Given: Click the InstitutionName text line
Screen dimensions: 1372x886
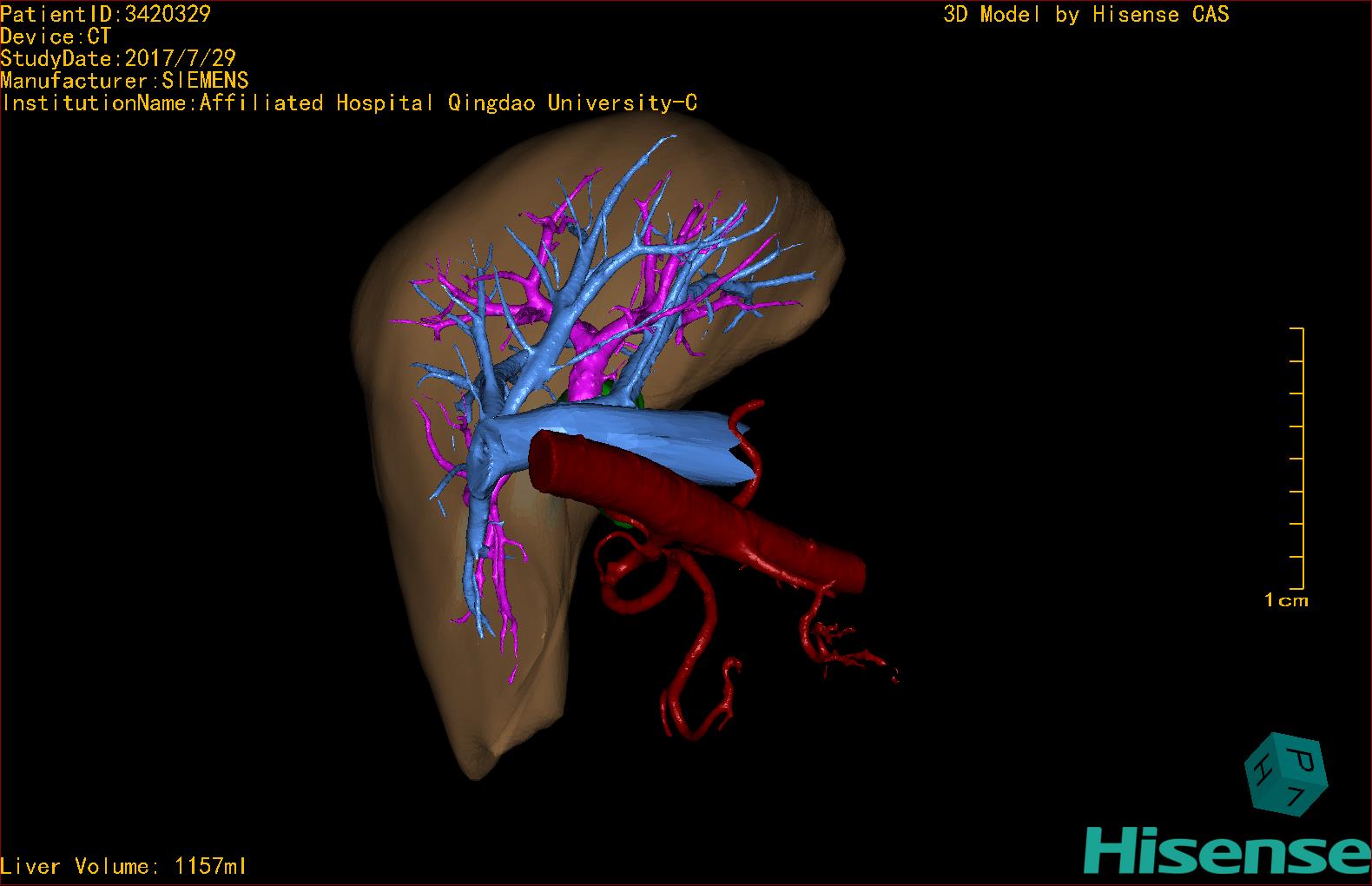Looking at the screenshot, I should point(349,103).
